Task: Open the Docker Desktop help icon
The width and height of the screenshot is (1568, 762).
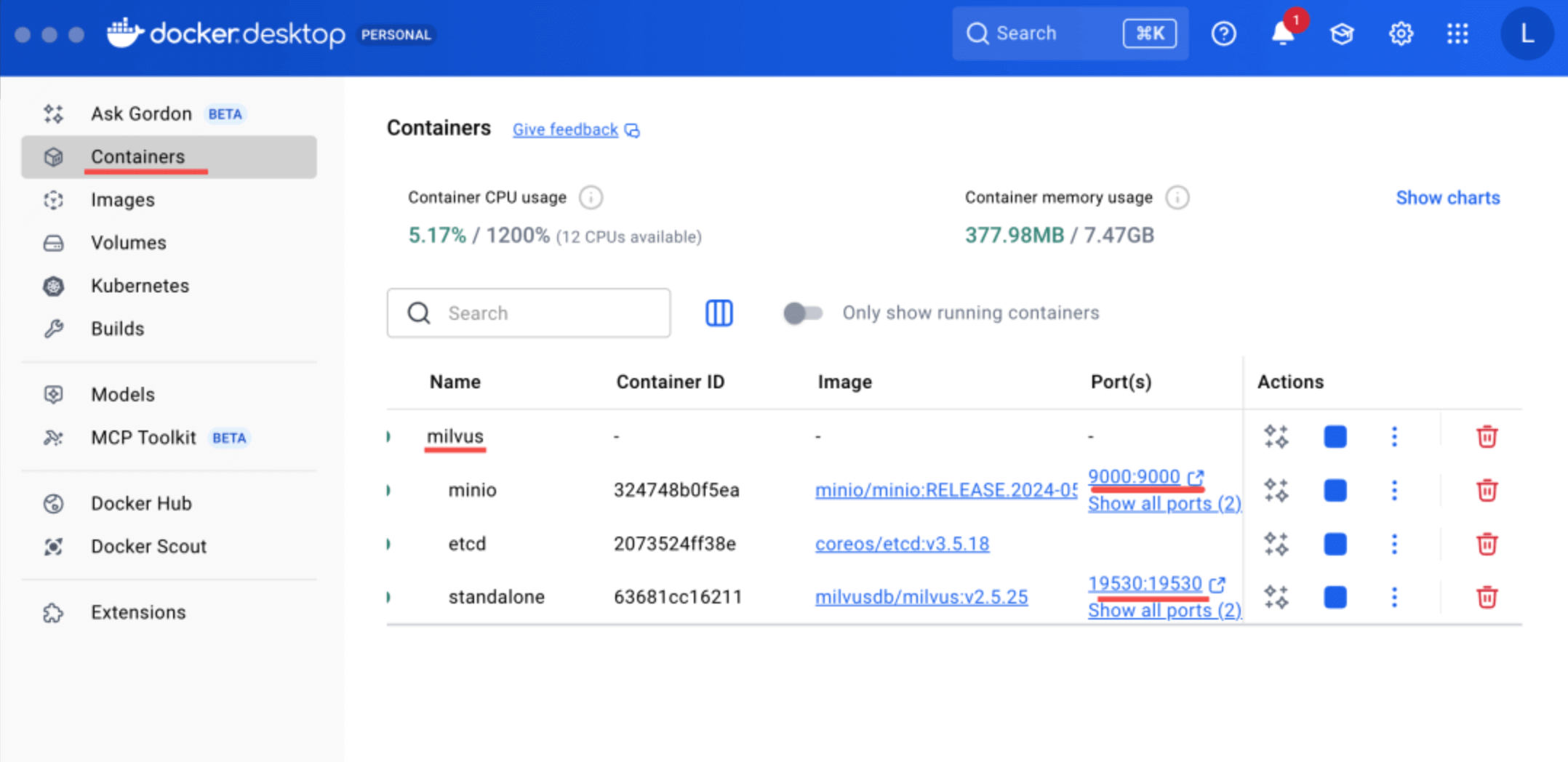Action: tap(1223, 33)
